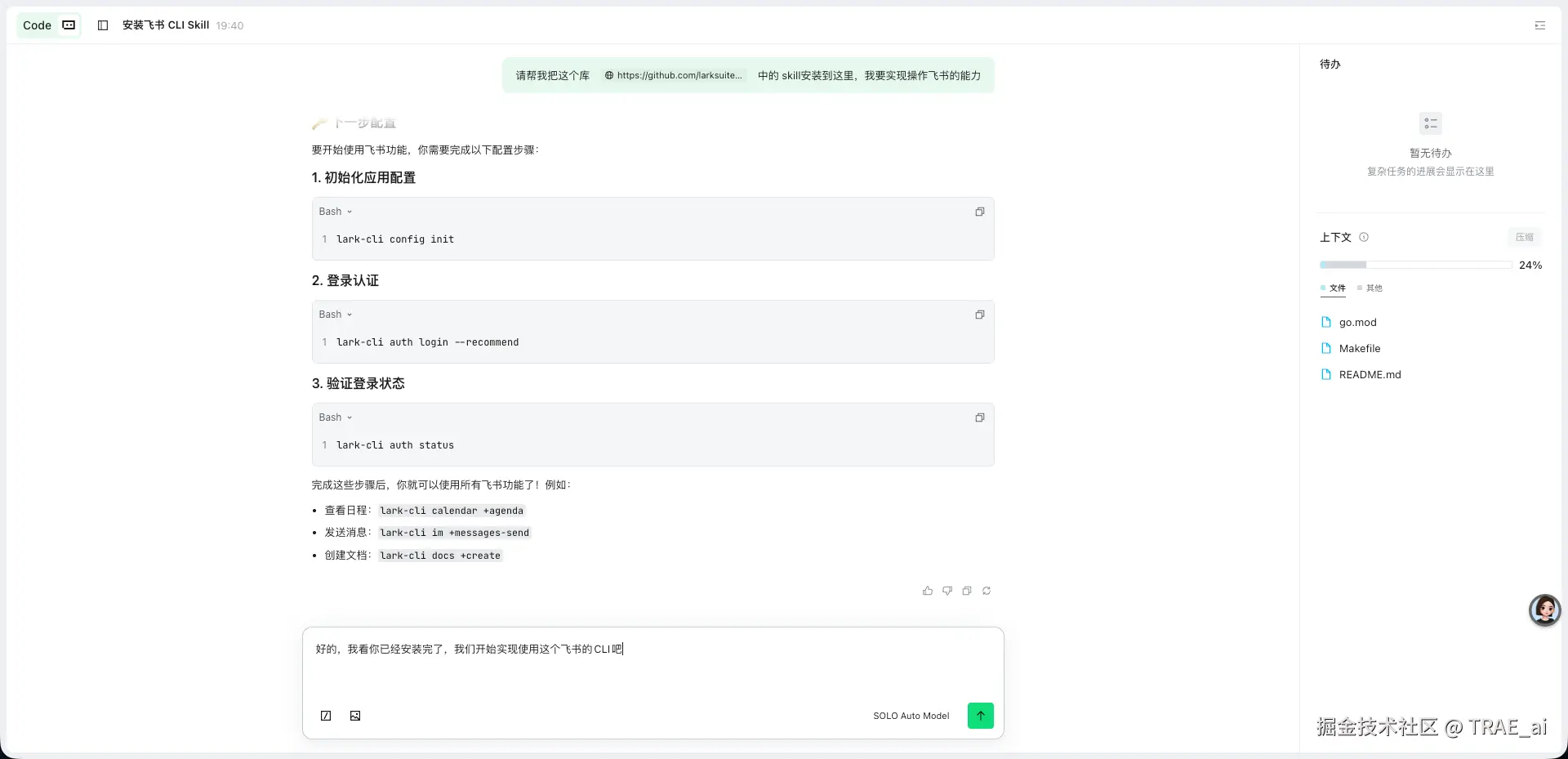The image size is (1568, 759).
Task: Open Makefile from the context files
Action: [1351, 349]
